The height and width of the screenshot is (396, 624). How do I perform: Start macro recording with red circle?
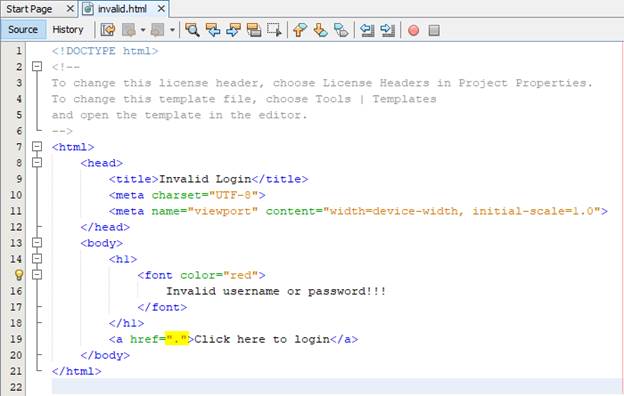pyautogui.click(x=413, y=30)
